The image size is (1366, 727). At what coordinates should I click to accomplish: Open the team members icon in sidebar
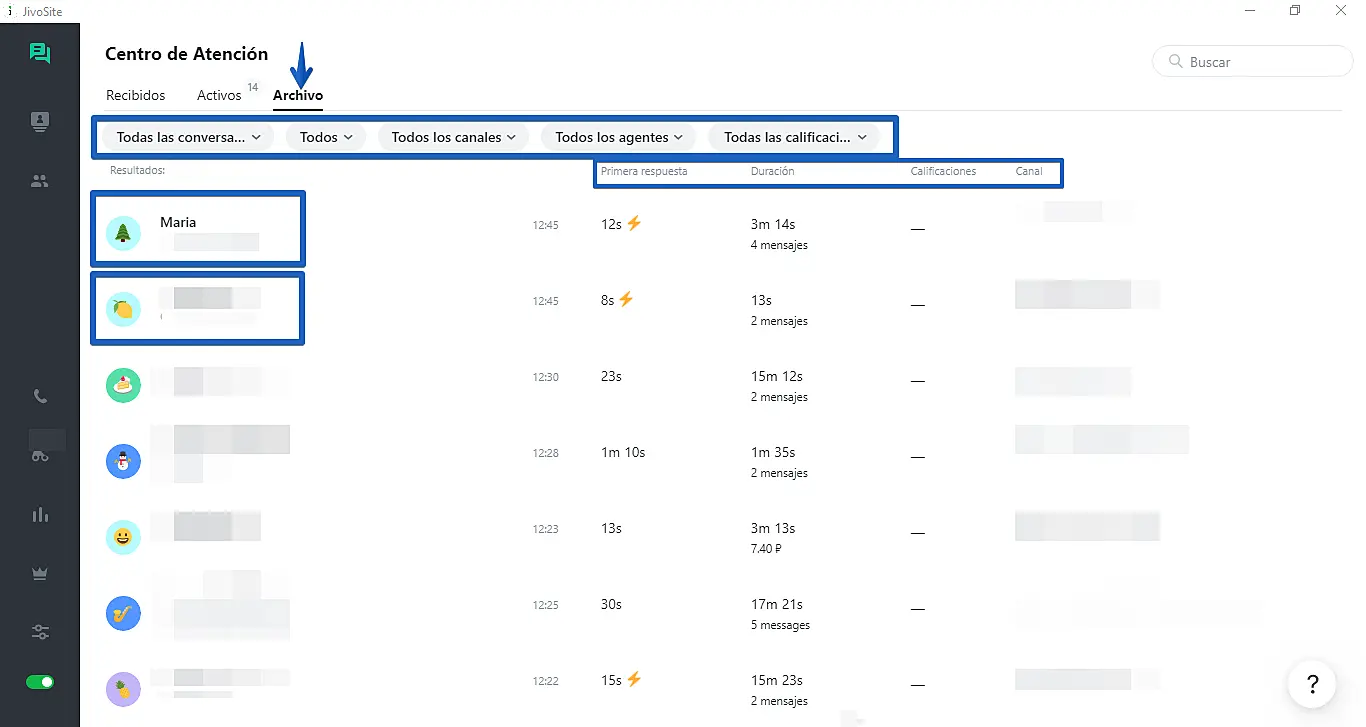pos(40,181)
